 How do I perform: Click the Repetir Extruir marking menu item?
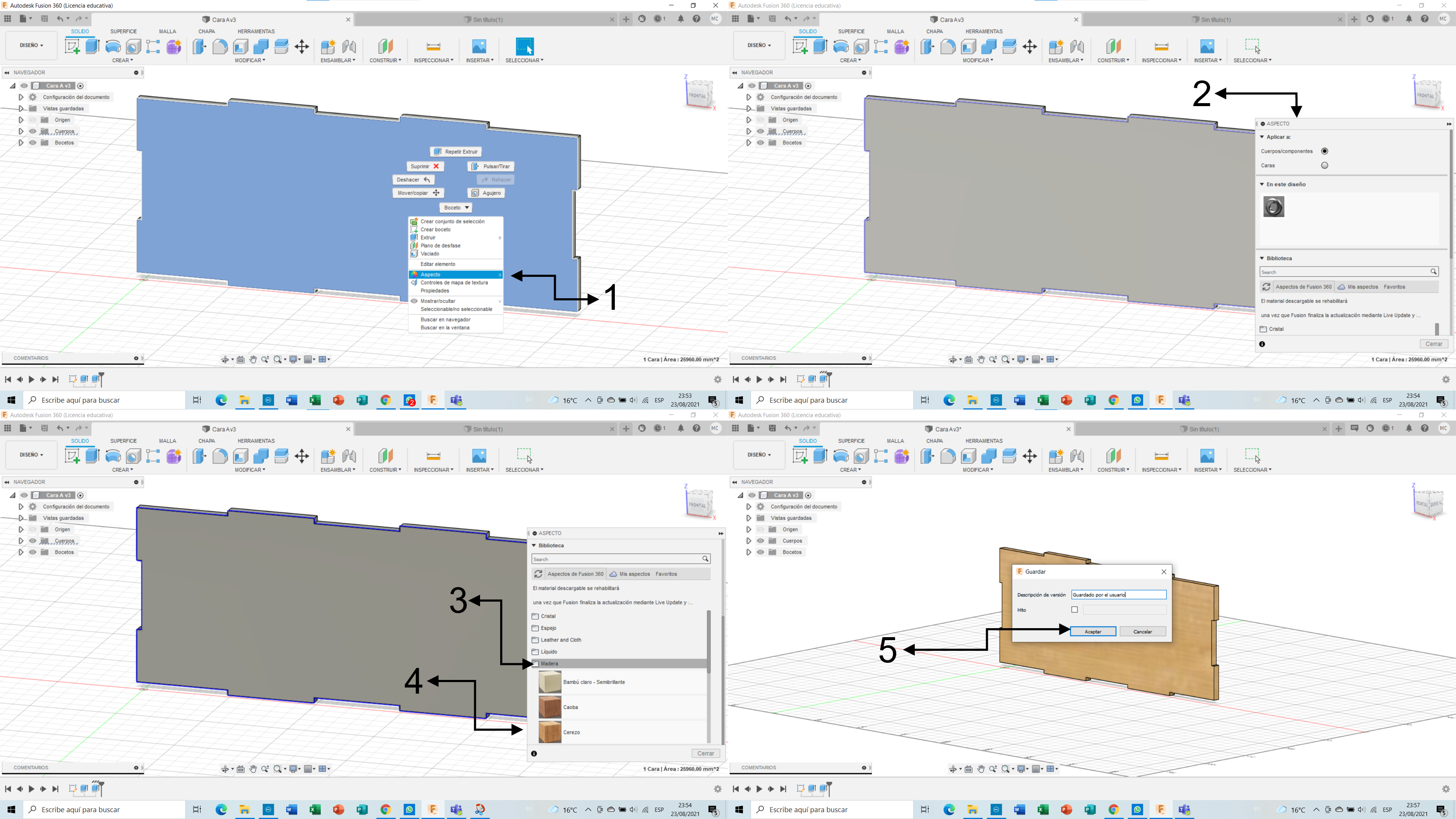pyautogui.click(x=456, y=151)
